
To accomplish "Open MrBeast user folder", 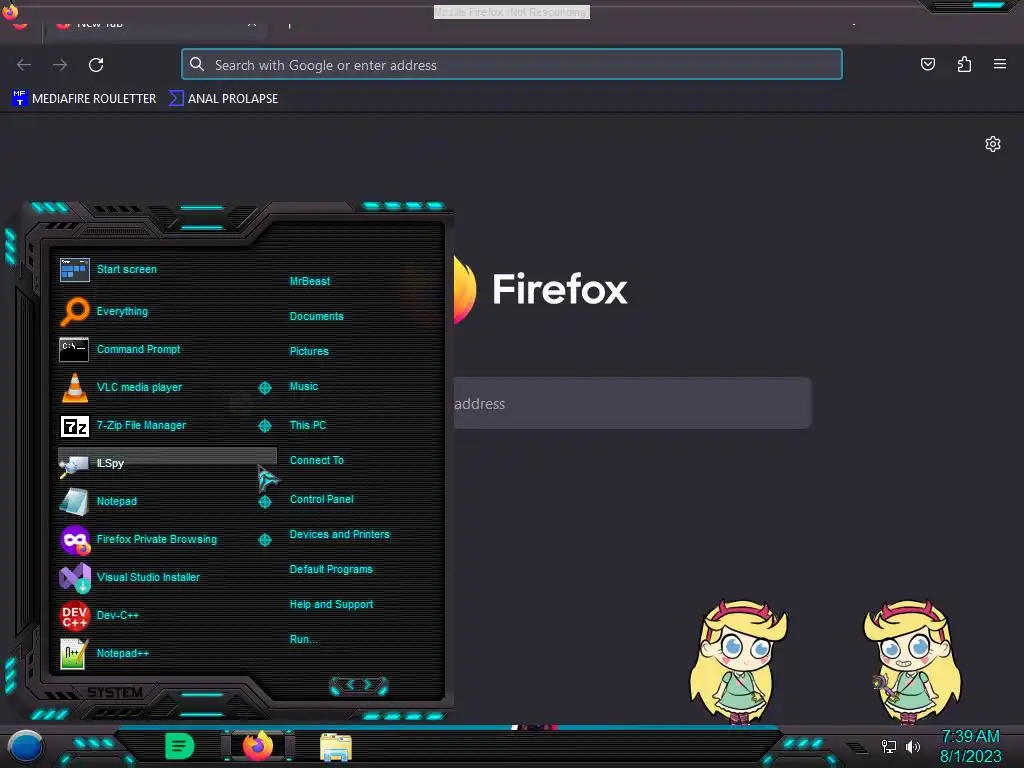I will [310, 281].
